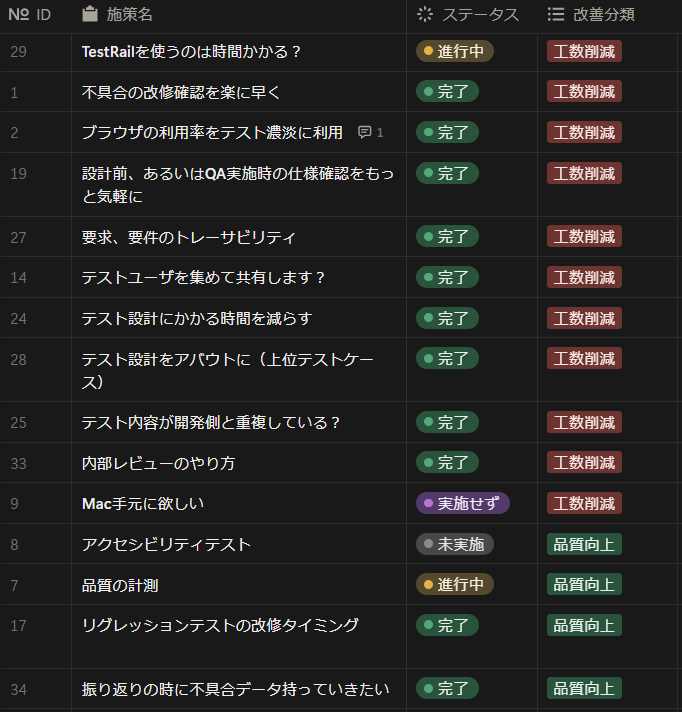
Task: Click the 品質向上 tag on the 品質の計測 row
Action: (584, 584)
